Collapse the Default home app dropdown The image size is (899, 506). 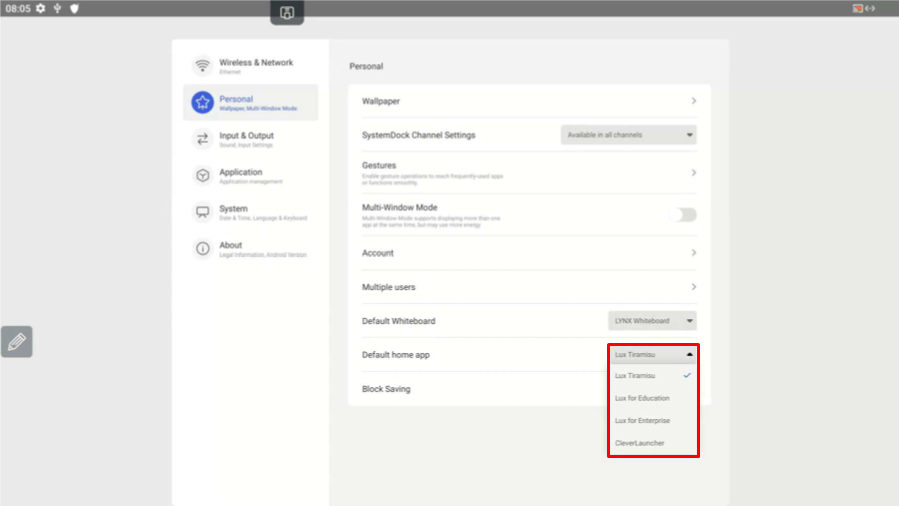pyautogui.click(x=653, y=354)
